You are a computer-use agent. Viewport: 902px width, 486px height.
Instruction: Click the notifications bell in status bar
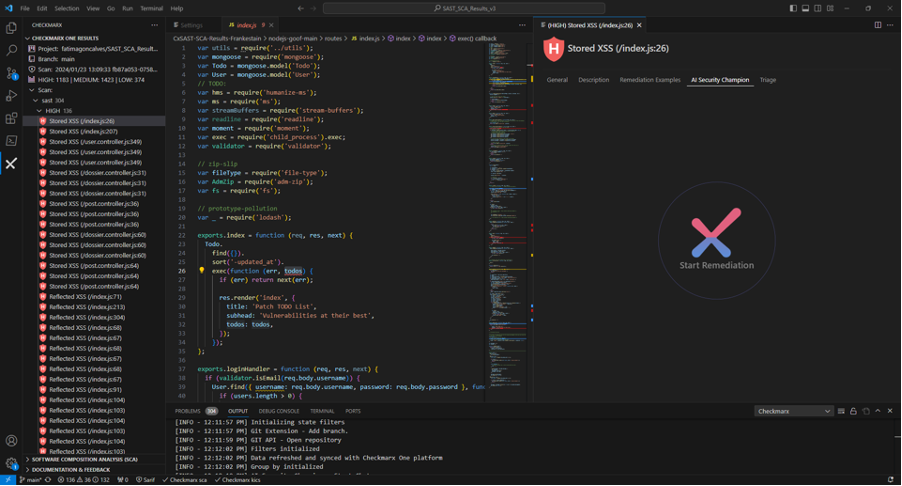pos(890,480)
